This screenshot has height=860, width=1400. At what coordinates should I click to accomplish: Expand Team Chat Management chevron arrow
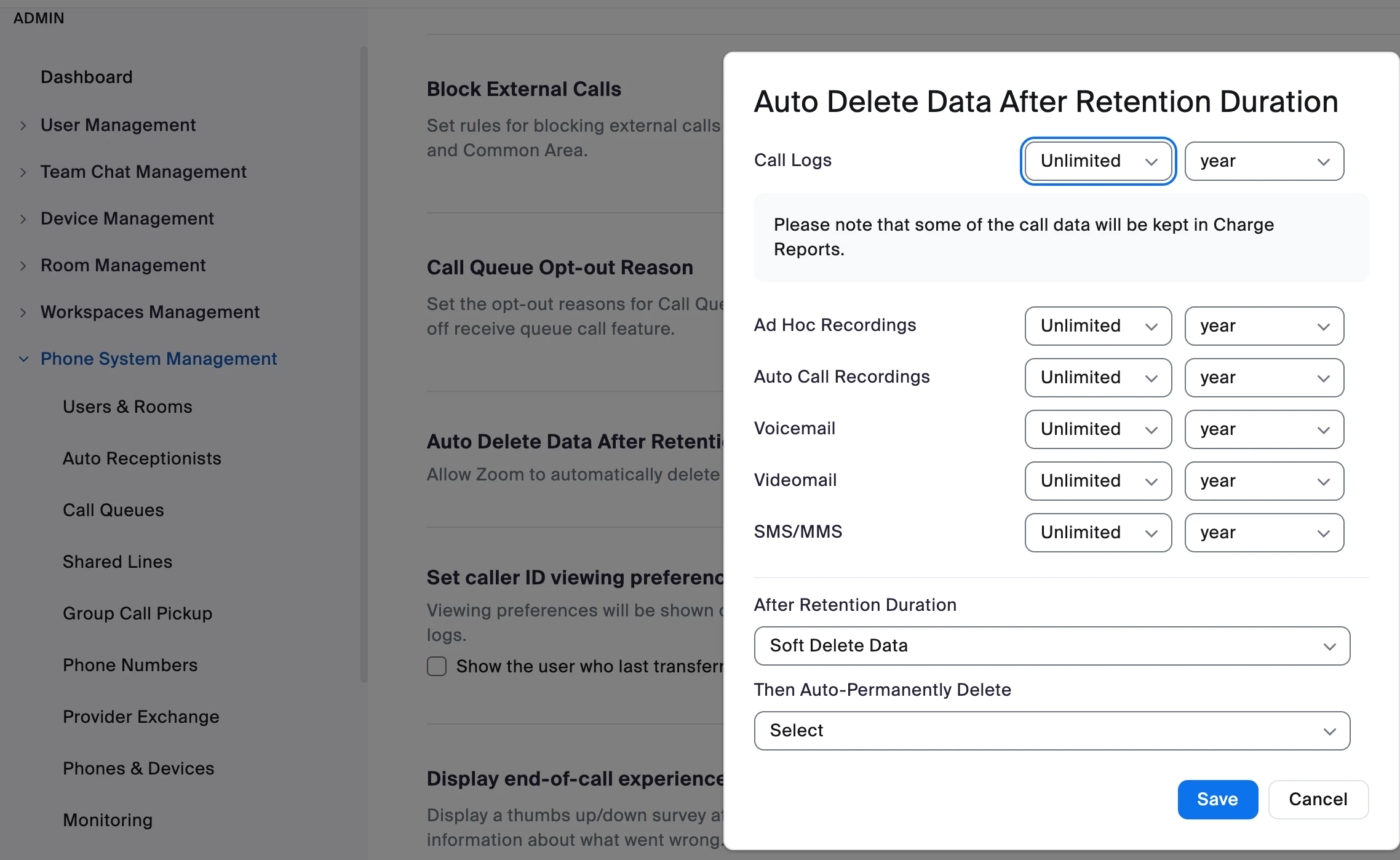pos(23,172)
